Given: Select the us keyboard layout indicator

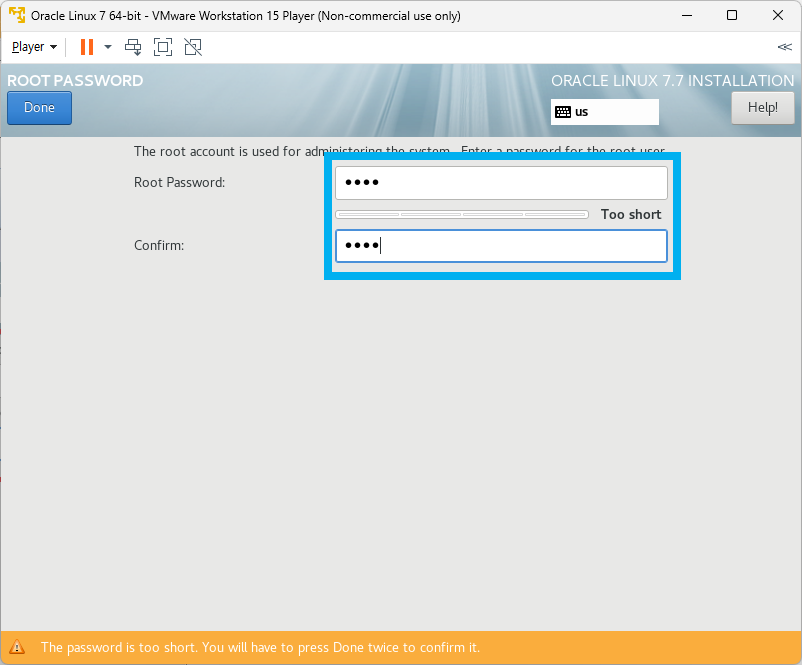Looking at the screenshot, I should 605,112.
